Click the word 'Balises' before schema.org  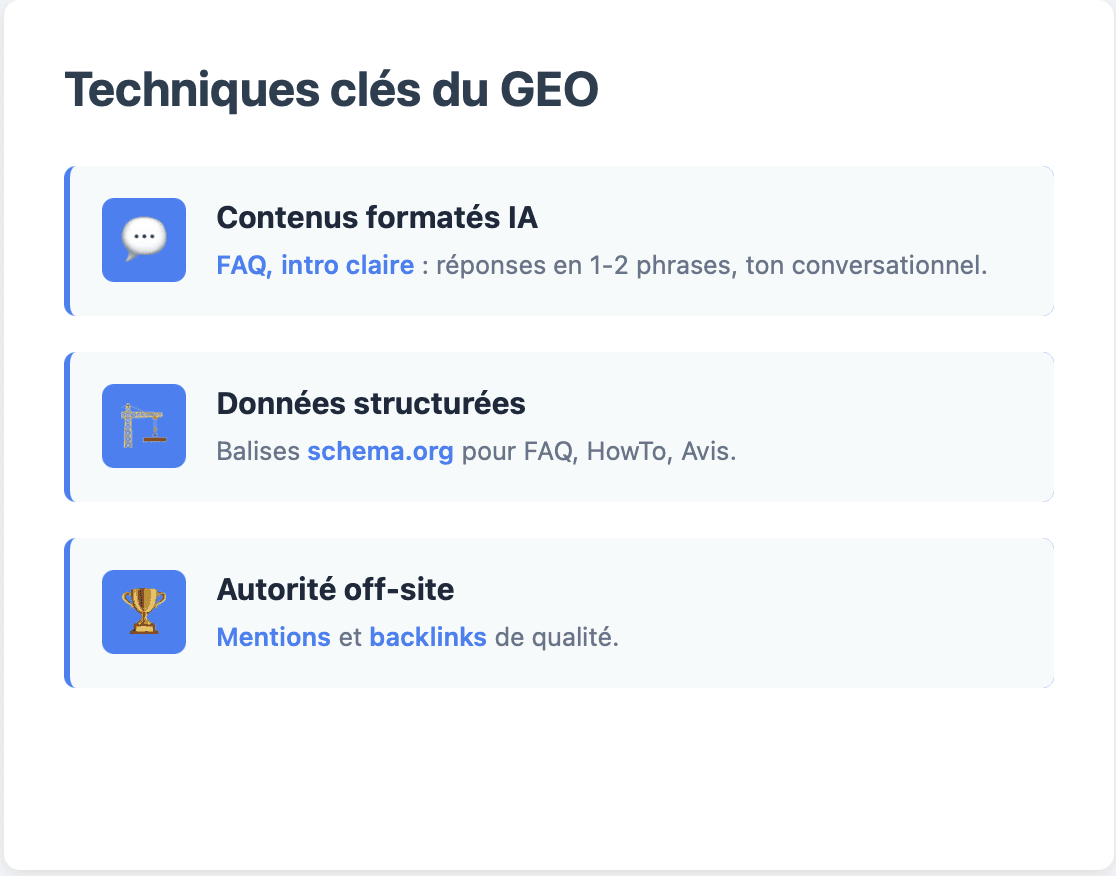click(258, 452)
